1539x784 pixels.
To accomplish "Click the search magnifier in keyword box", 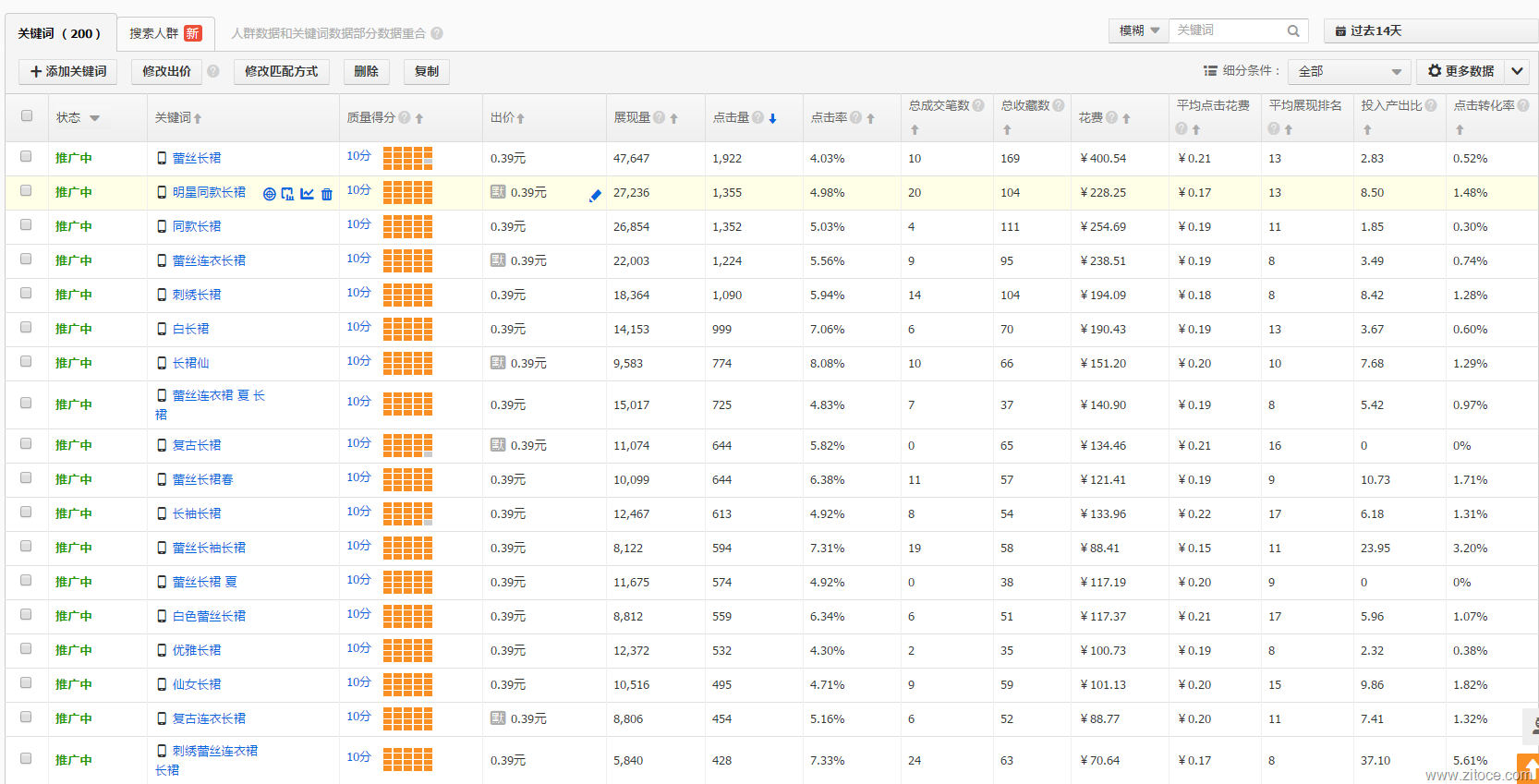I will pos(1293,31).
